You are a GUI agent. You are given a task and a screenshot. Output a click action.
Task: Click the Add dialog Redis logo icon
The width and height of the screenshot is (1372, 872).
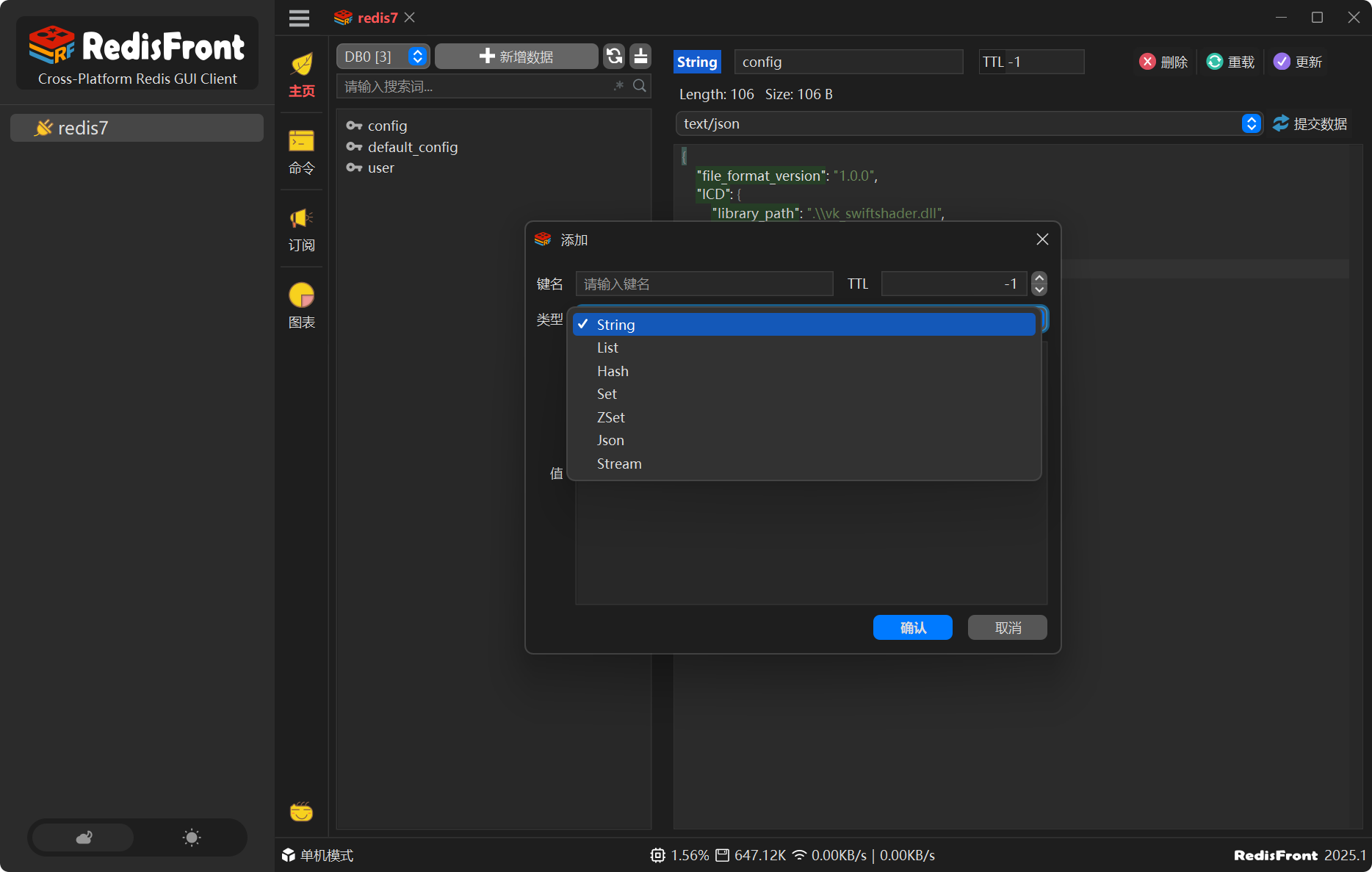pyautogui.click(x=543, y=239)
